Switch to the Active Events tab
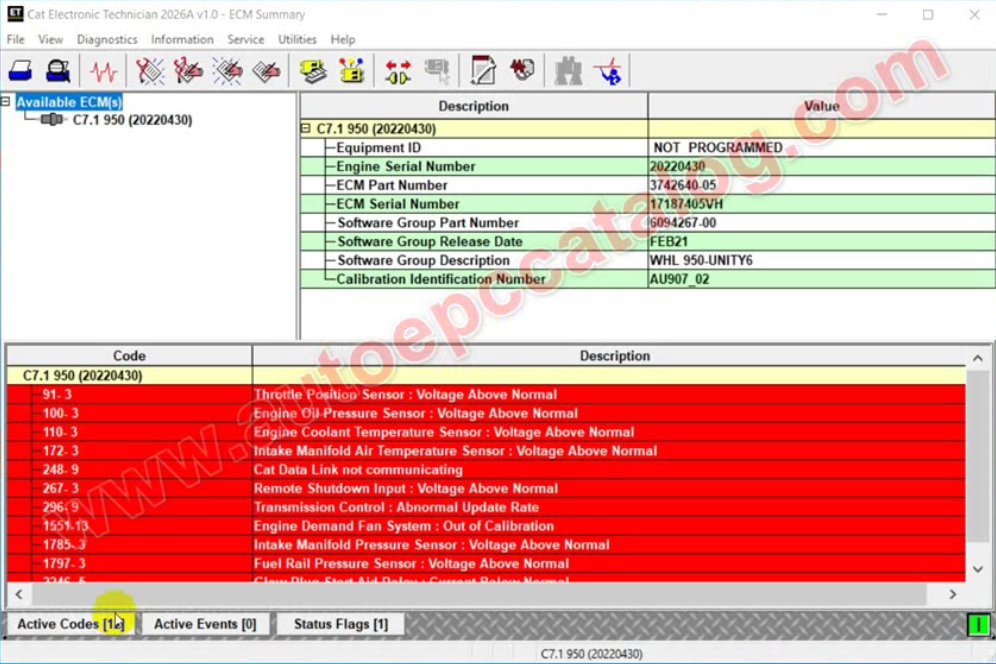This screenshot has height=664, width=996. [205, 624]
